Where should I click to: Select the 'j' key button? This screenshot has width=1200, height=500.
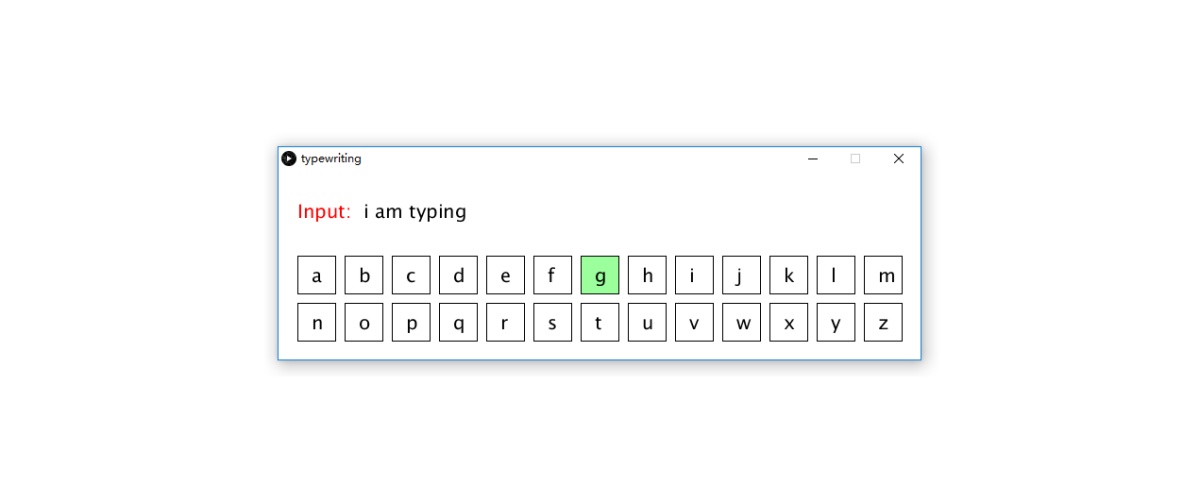pos(742,275)
